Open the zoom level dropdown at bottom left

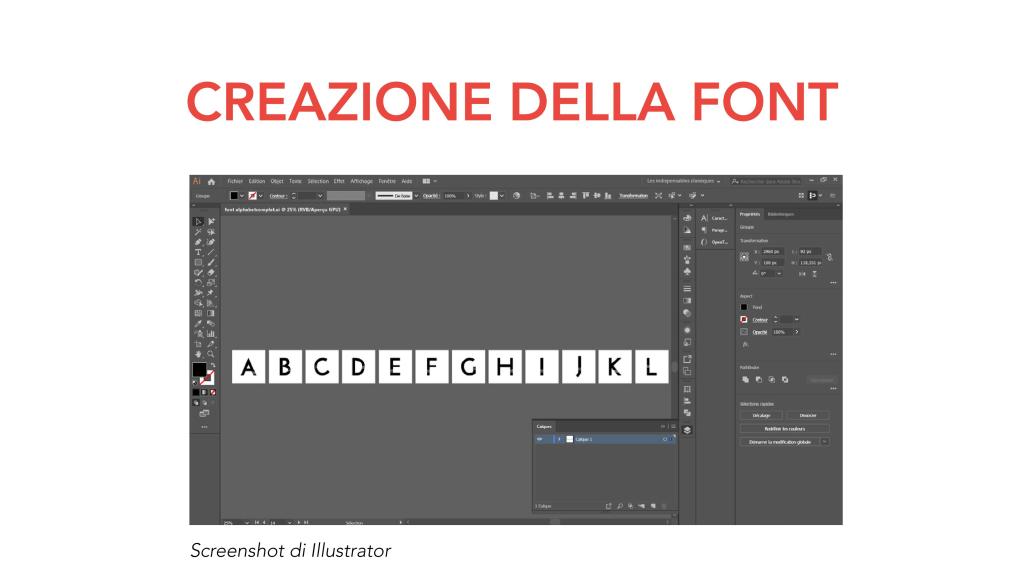[x=247, y=522]
